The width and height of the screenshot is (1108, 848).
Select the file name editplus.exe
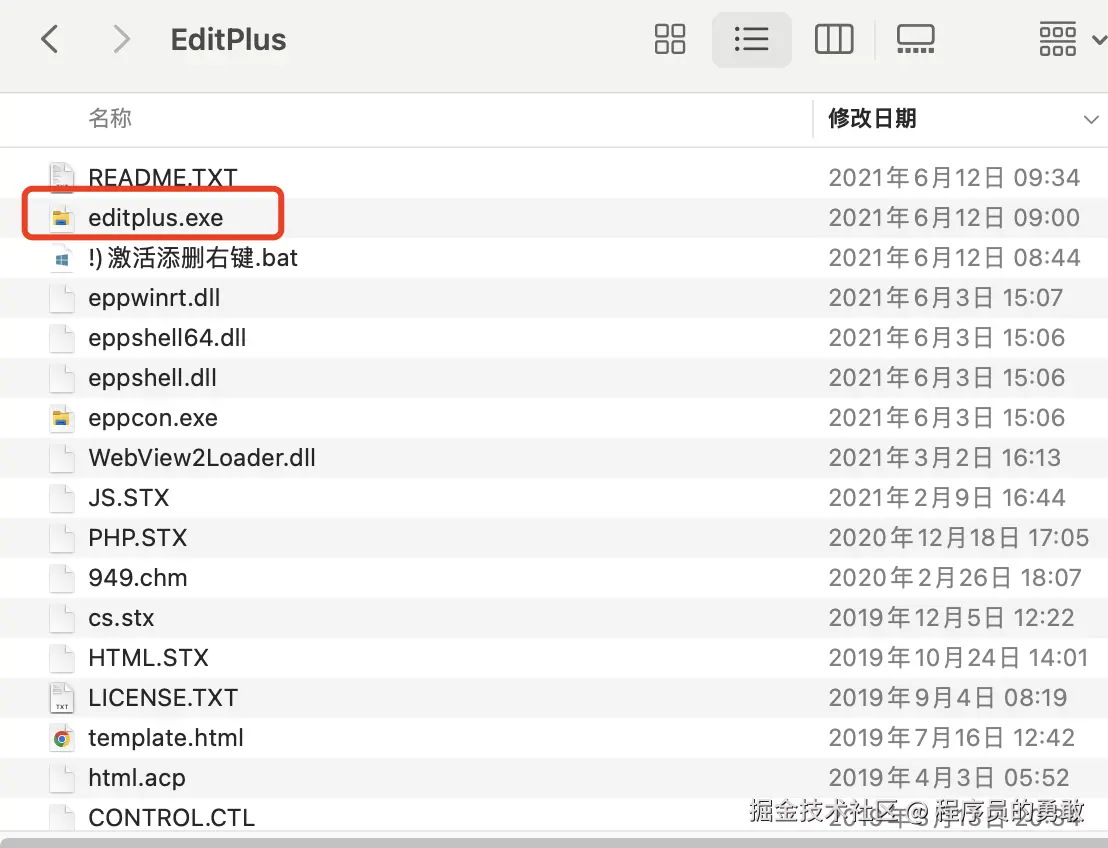(x=155, y=218)
